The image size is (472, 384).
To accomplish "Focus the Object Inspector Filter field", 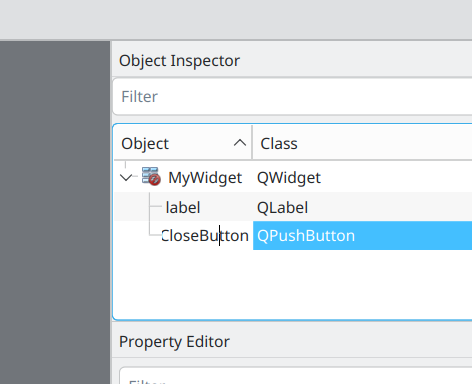I will pyautogui.click(x=292, y=97).
